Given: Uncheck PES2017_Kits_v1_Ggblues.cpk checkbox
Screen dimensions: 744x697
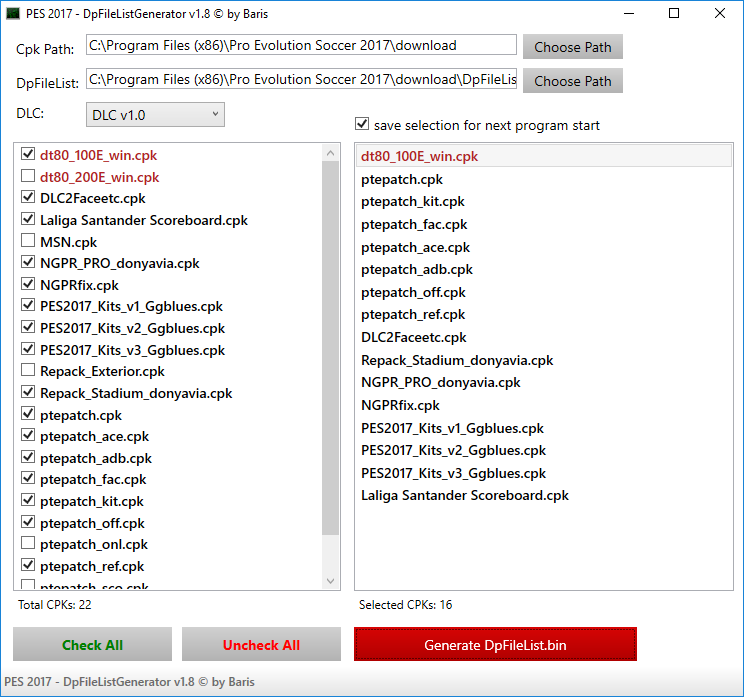Looking at the screenshot, I should pos(28,305).
